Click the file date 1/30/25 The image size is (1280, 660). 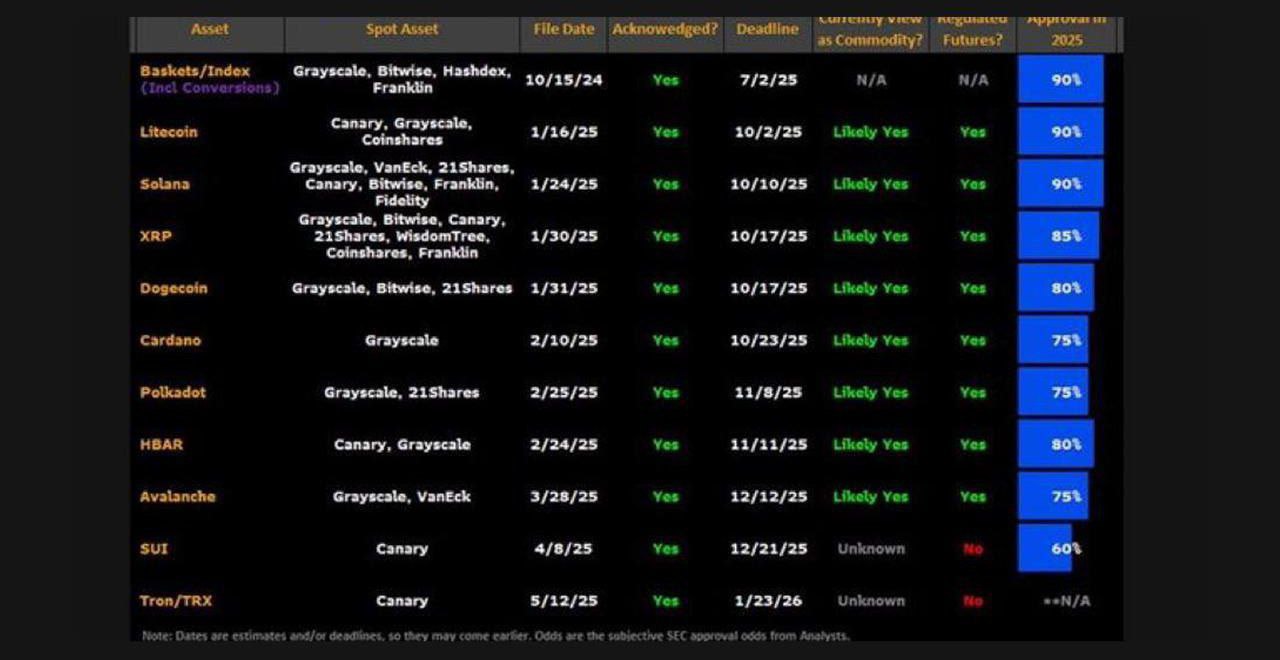click(564, 236)
